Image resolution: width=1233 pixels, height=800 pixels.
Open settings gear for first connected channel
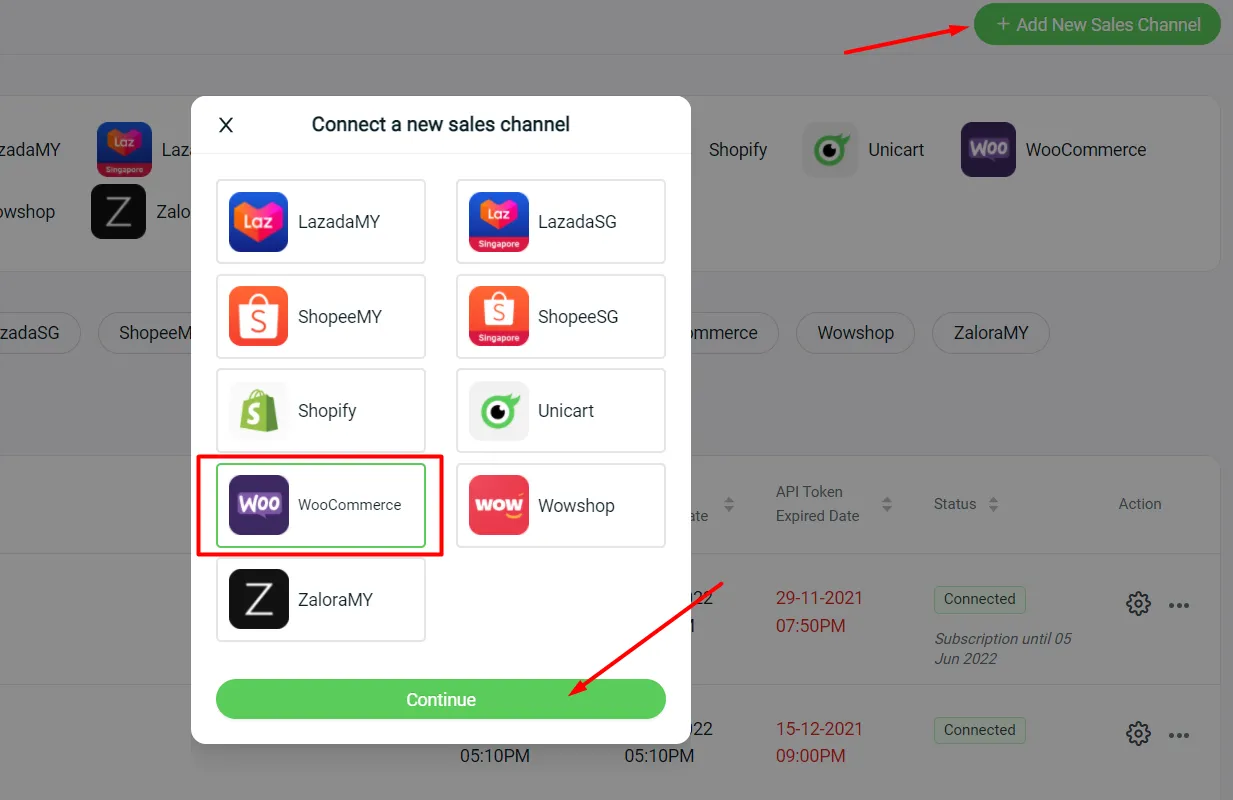[1138, 604]
